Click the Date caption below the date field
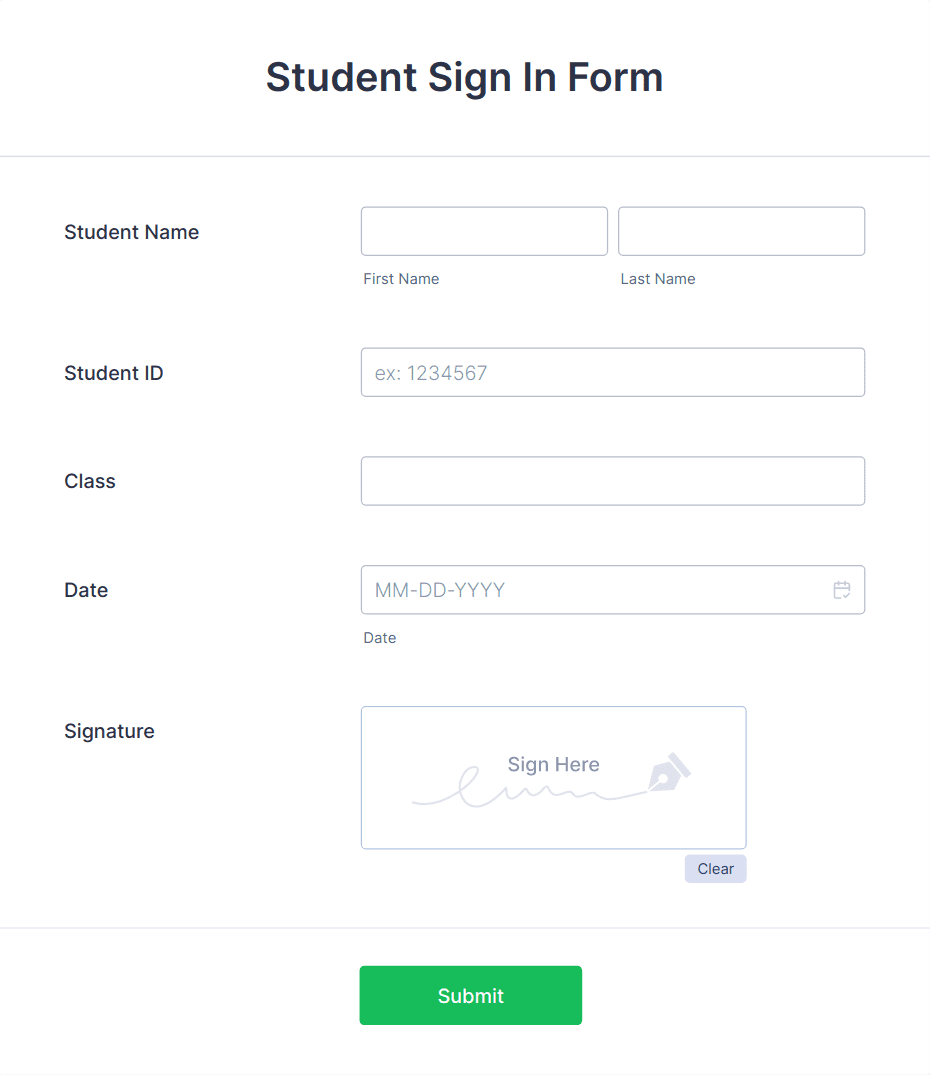930x1075 pixels. (x=380, y=638)
